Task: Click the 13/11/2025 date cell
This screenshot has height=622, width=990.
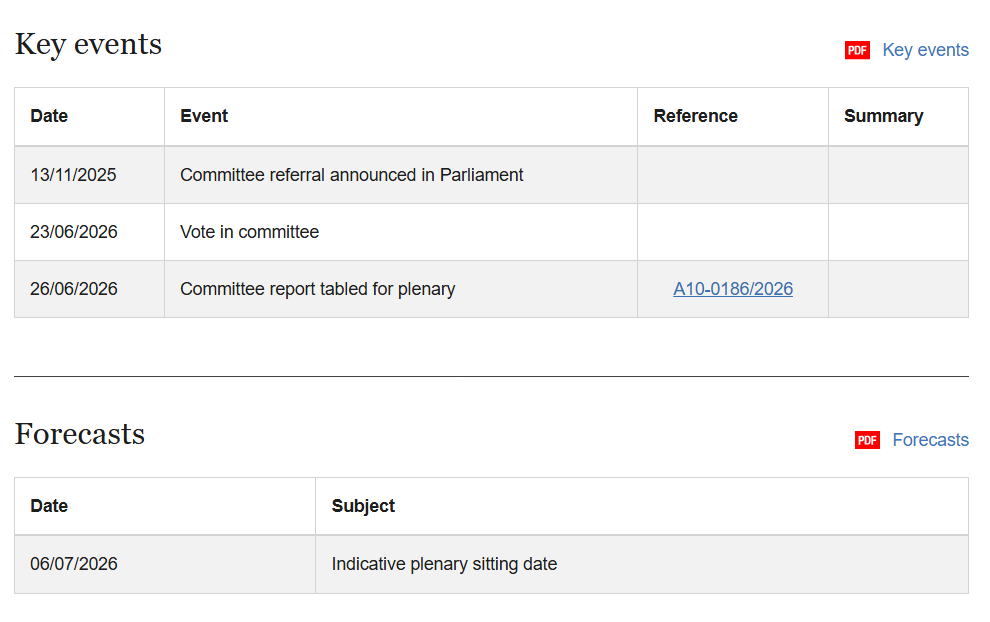Action: point(73,175)
